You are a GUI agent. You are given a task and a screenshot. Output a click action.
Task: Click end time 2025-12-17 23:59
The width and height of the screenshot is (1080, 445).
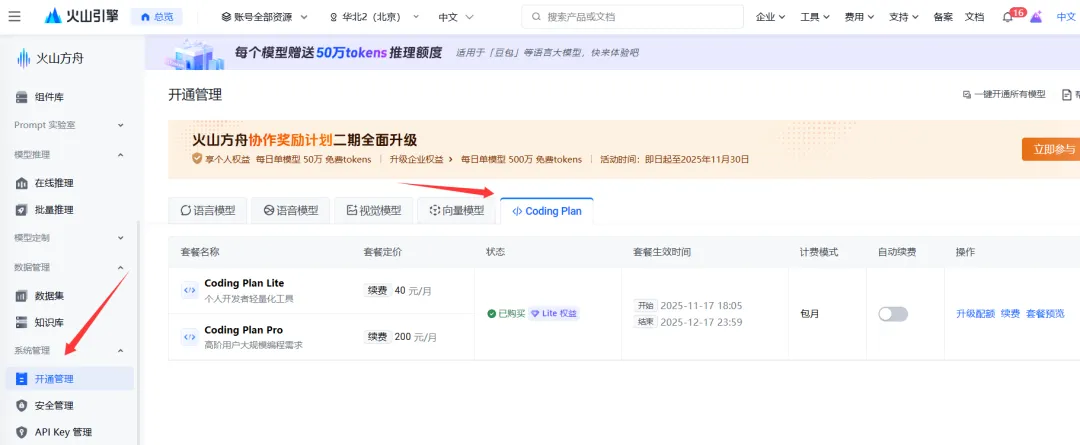click(701, 322)
